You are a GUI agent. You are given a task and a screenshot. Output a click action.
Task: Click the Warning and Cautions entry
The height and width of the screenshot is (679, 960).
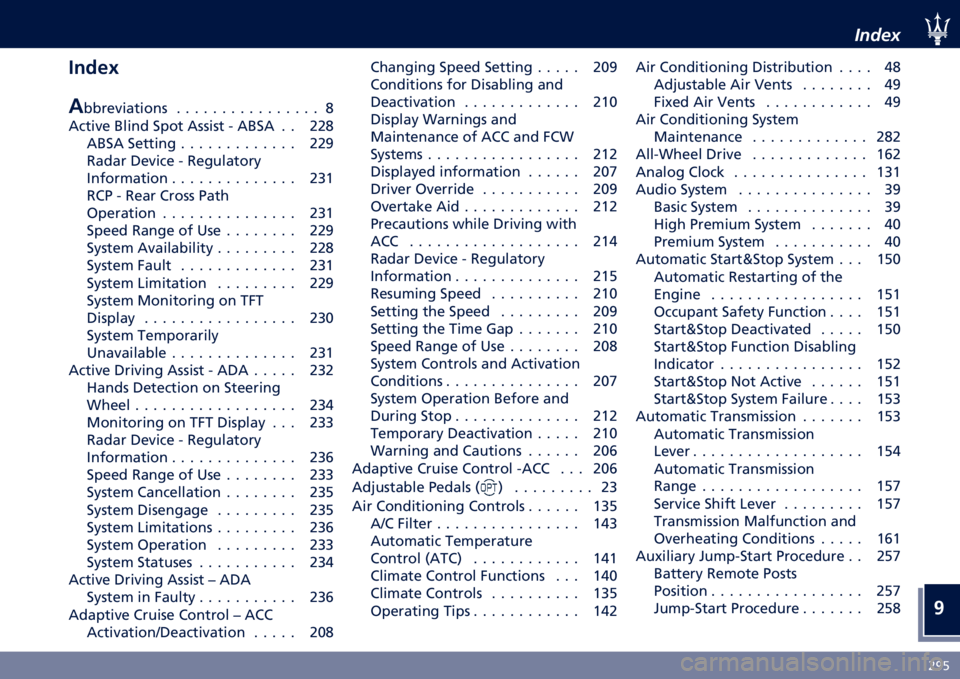(493, 451)
